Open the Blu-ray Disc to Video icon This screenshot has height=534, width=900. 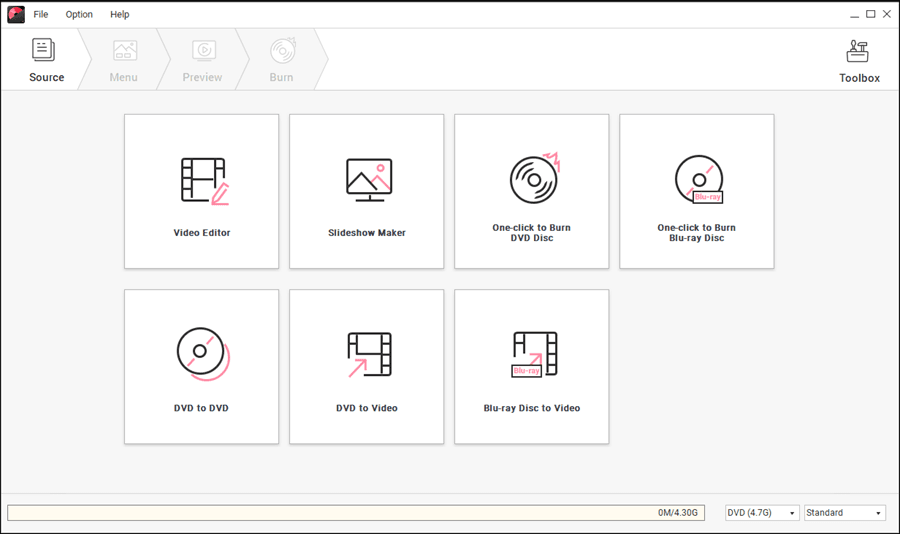click(534, 354)
